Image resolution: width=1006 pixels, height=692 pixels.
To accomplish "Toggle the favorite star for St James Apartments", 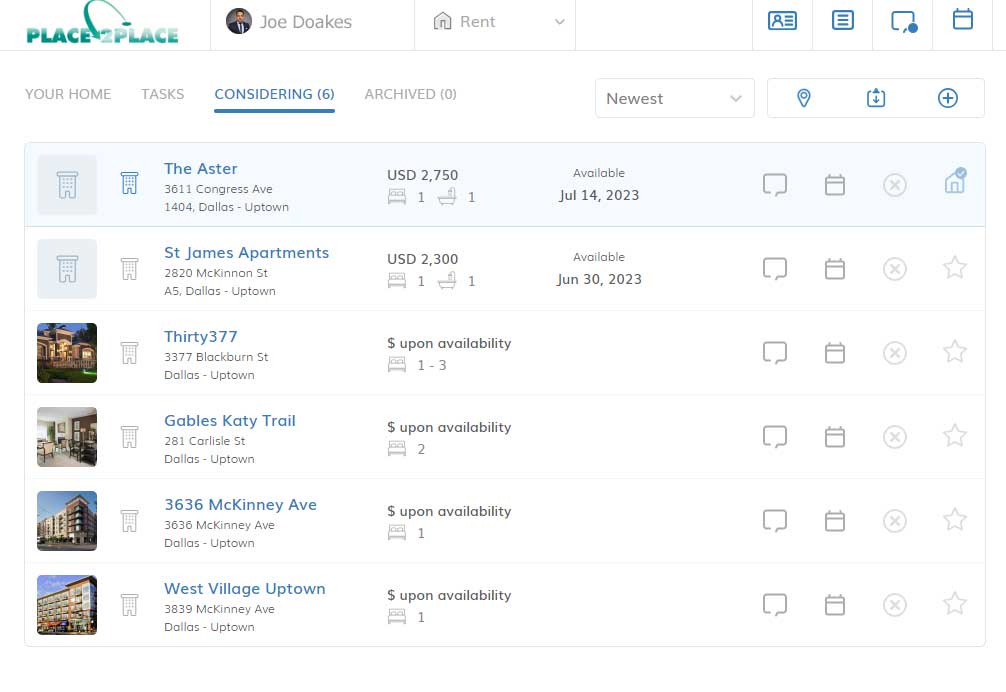I will click(954, 268).
